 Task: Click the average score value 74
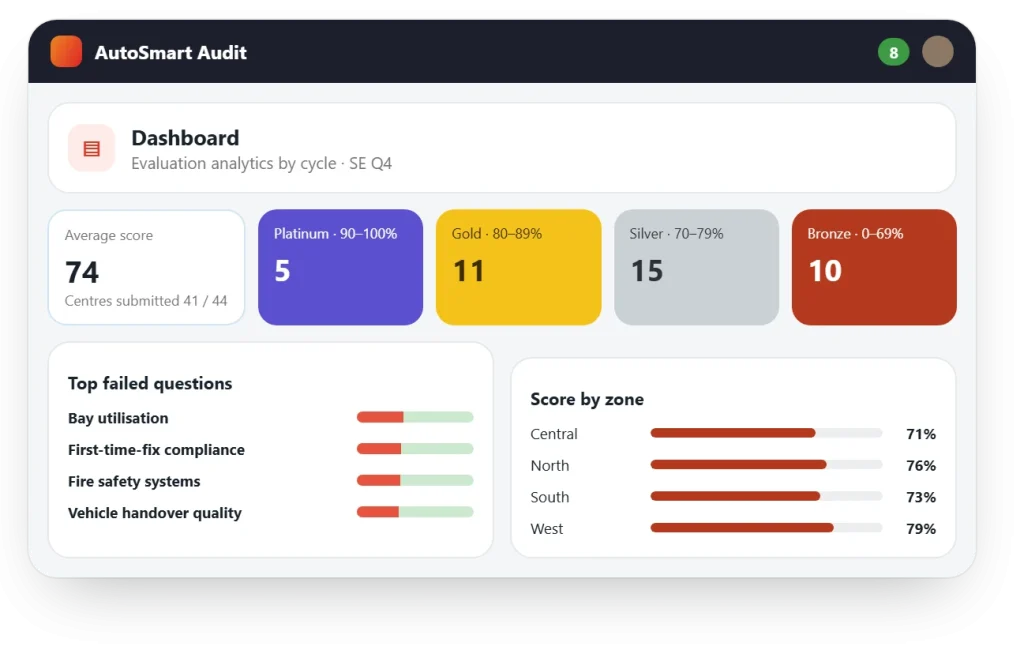[82, 272]
